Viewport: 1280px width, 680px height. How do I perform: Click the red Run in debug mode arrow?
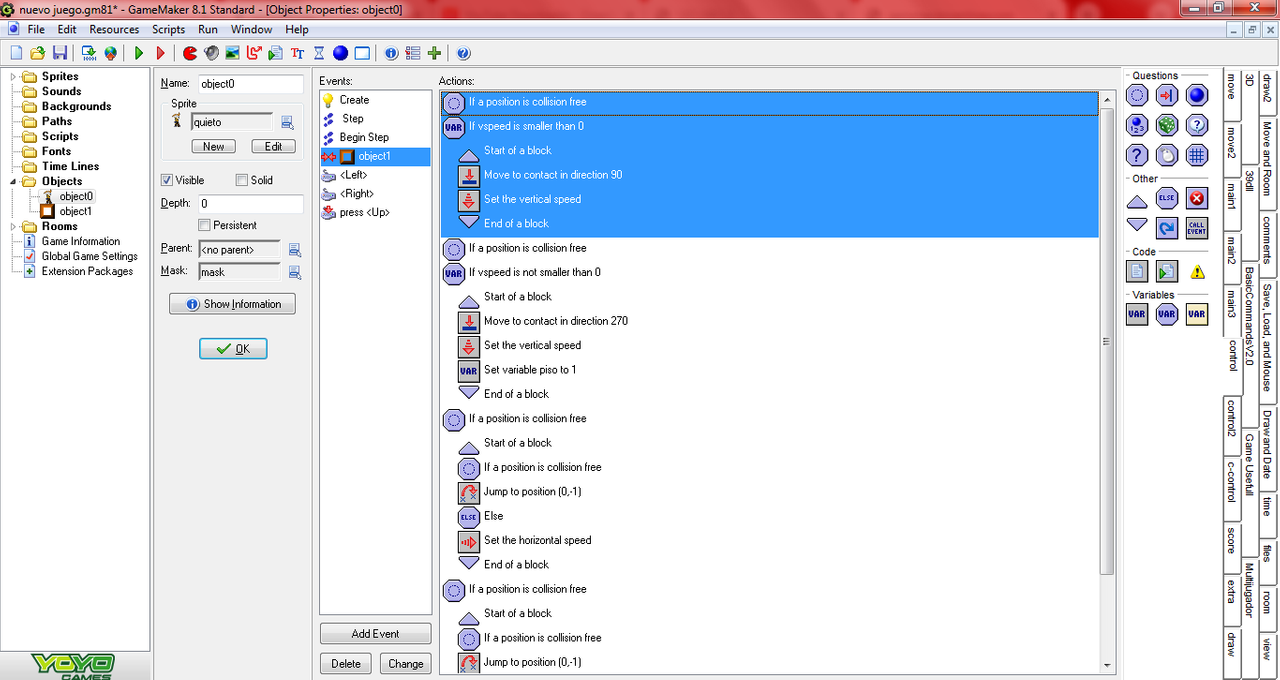click(160, 53)
